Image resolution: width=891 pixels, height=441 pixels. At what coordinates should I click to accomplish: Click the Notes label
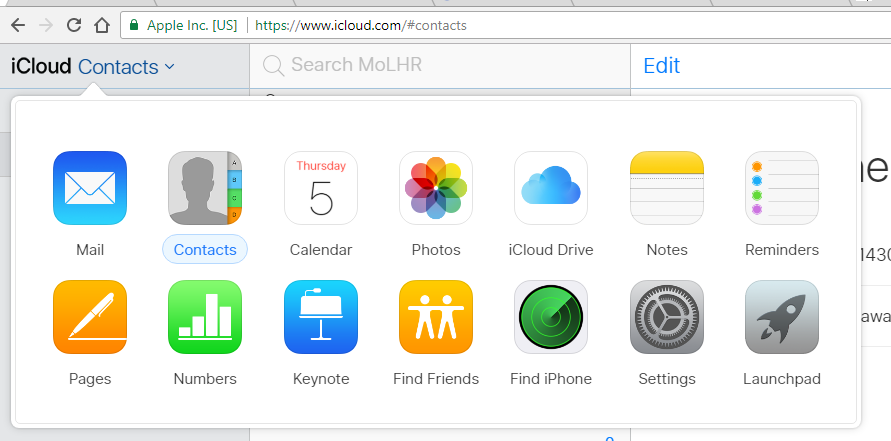[x=667, y=249]
